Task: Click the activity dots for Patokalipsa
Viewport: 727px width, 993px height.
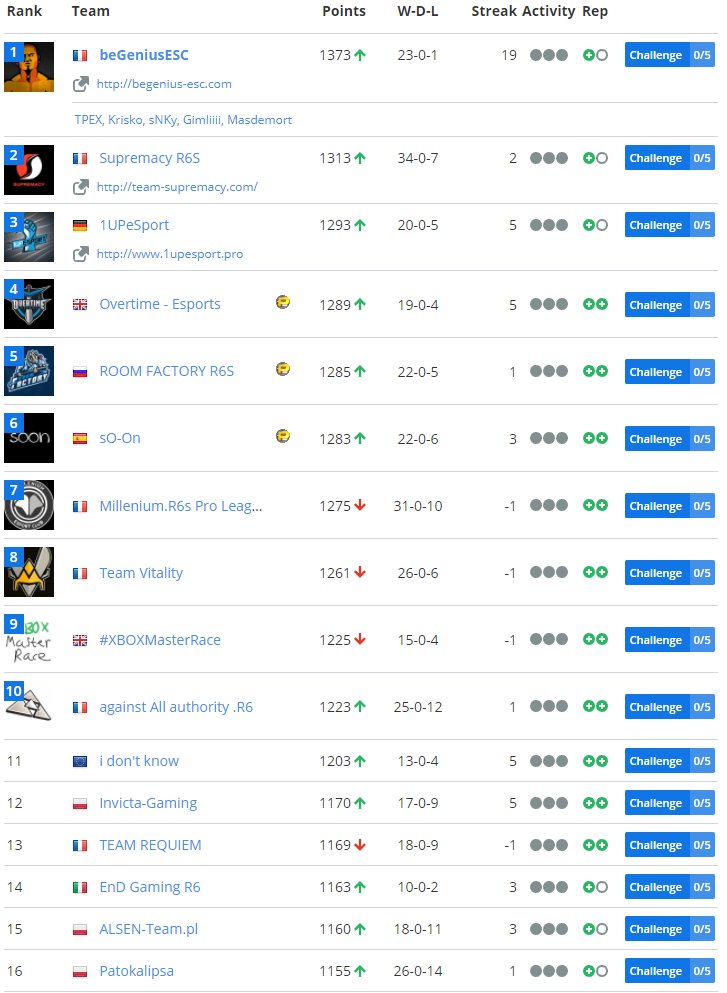Action: (x=549, y=971)
